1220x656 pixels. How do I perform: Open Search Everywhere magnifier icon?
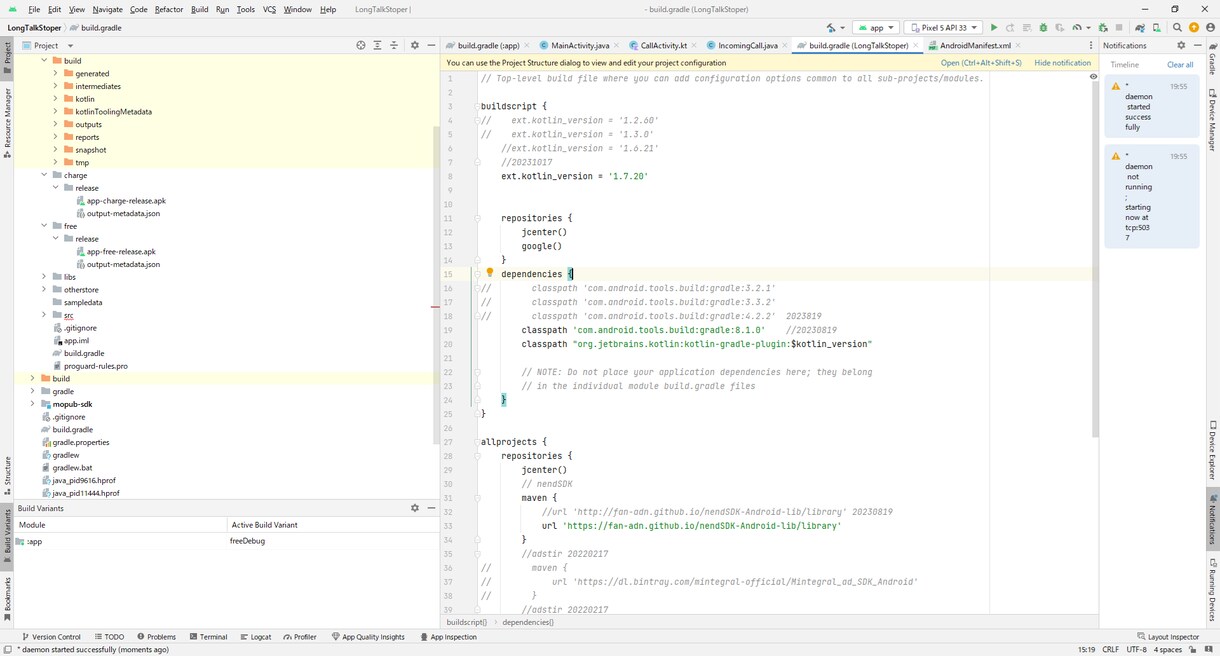(x=1177, y=28)
